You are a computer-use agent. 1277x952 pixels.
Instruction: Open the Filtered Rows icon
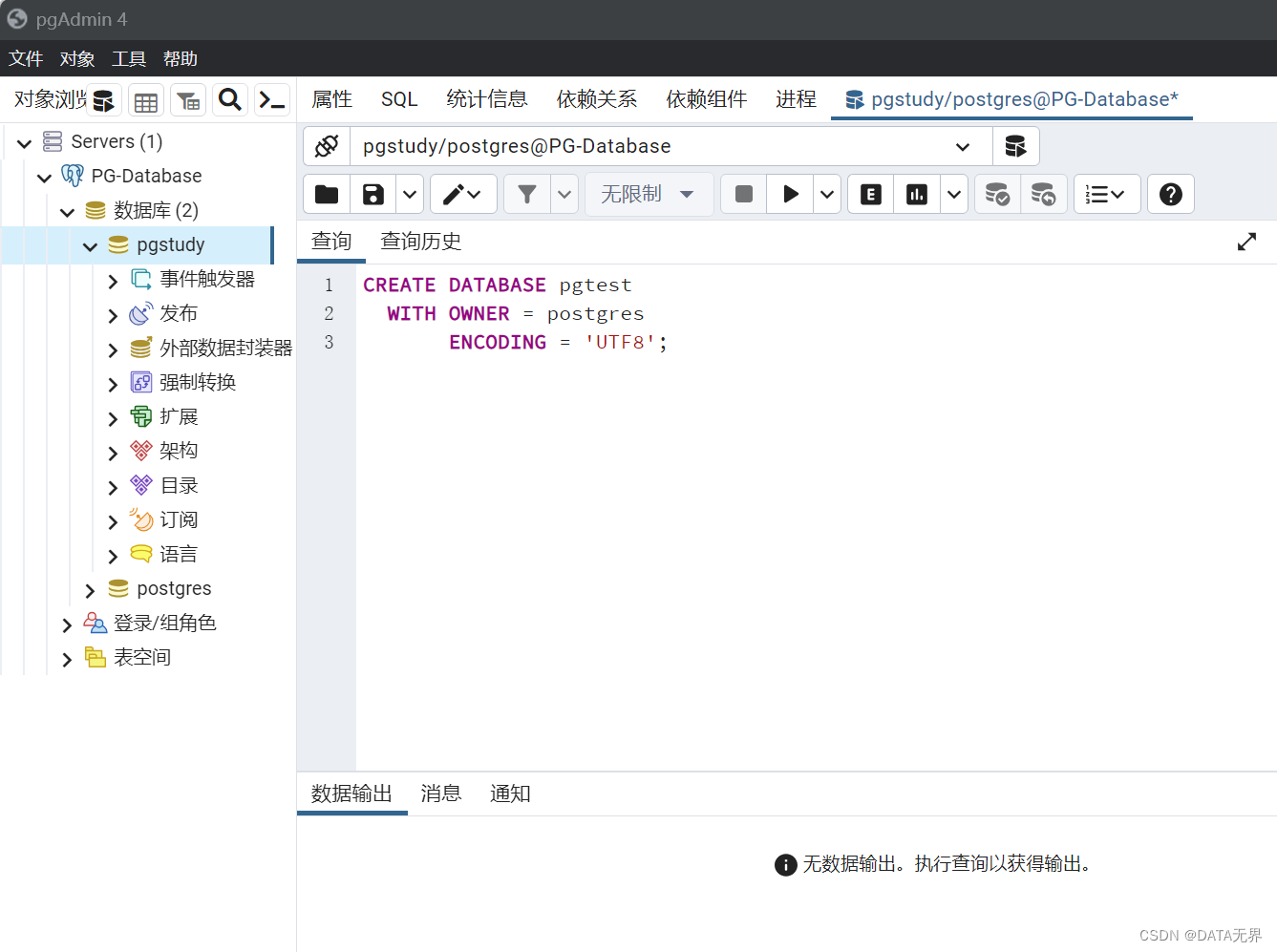(187, 99)
